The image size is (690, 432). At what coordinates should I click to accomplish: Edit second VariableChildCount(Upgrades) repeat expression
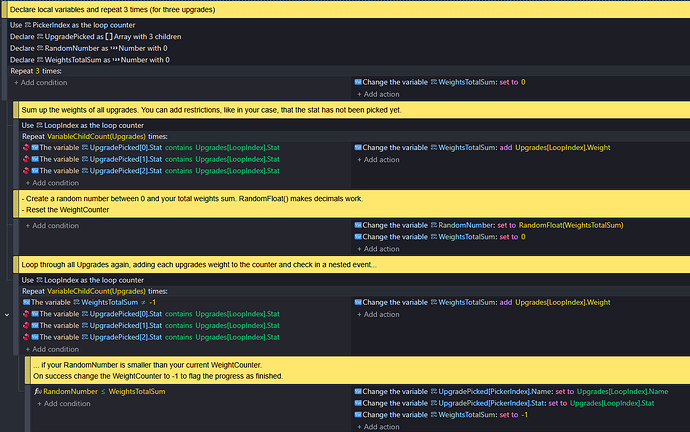pyautogui.click(x=96, y=291)
